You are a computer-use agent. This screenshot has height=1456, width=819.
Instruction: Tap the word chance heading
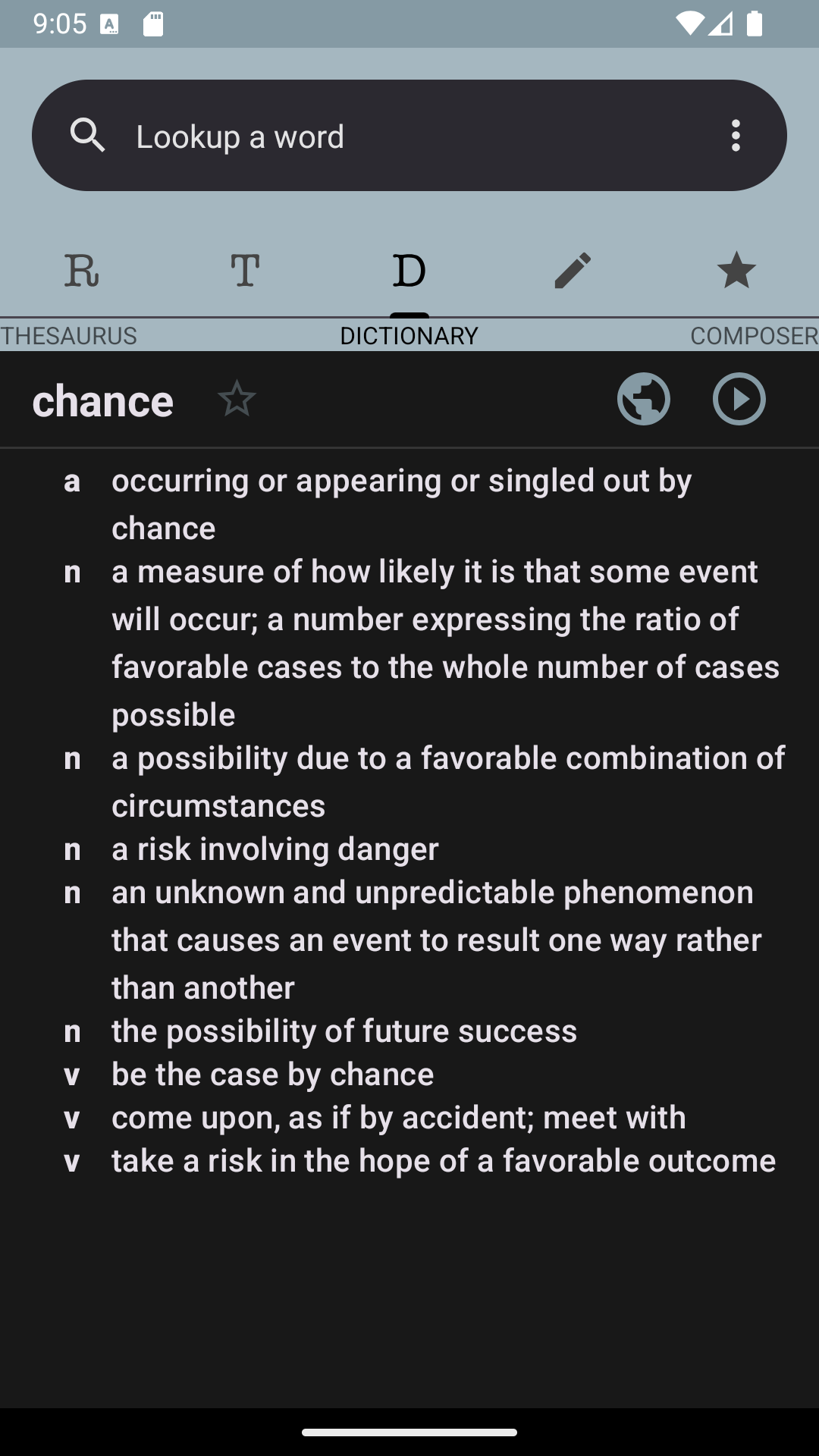[103, 400]
